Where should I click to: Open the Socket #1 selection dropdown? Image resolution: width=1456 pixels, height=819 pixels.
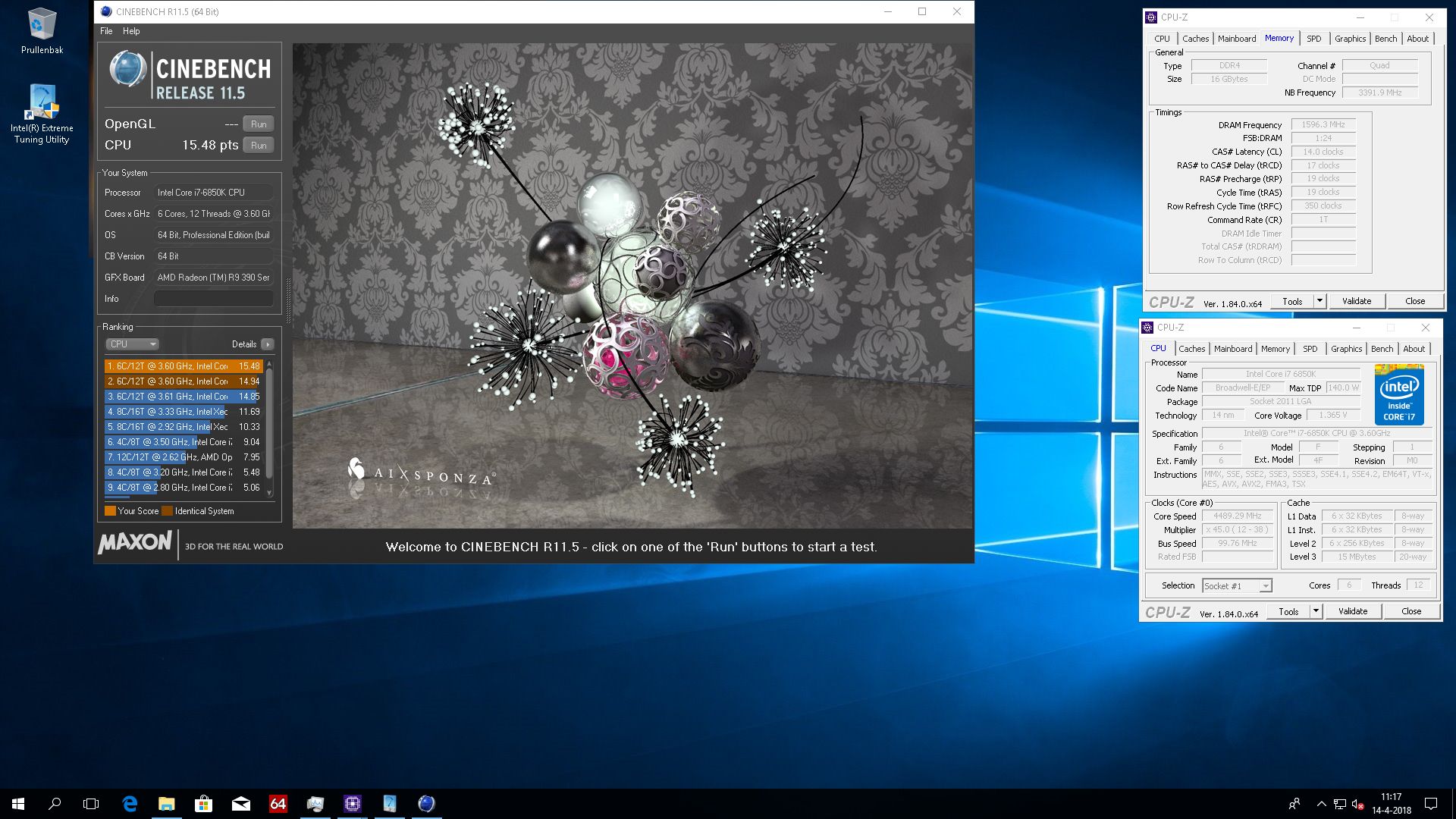(x=1237, y=585)
